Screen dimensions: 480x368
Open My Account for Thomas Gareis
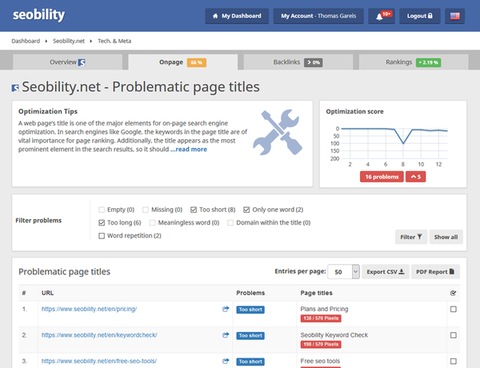pyautogui.click(x=318, y=16)
